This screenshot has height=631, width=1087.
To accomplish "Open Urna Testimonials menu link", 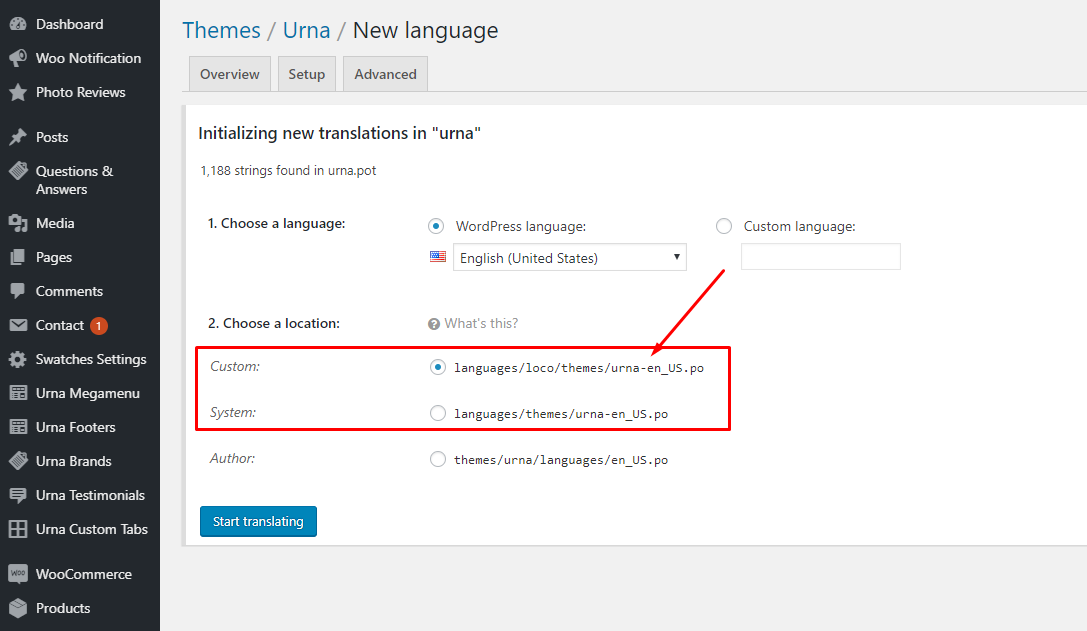I will point(90,495).
